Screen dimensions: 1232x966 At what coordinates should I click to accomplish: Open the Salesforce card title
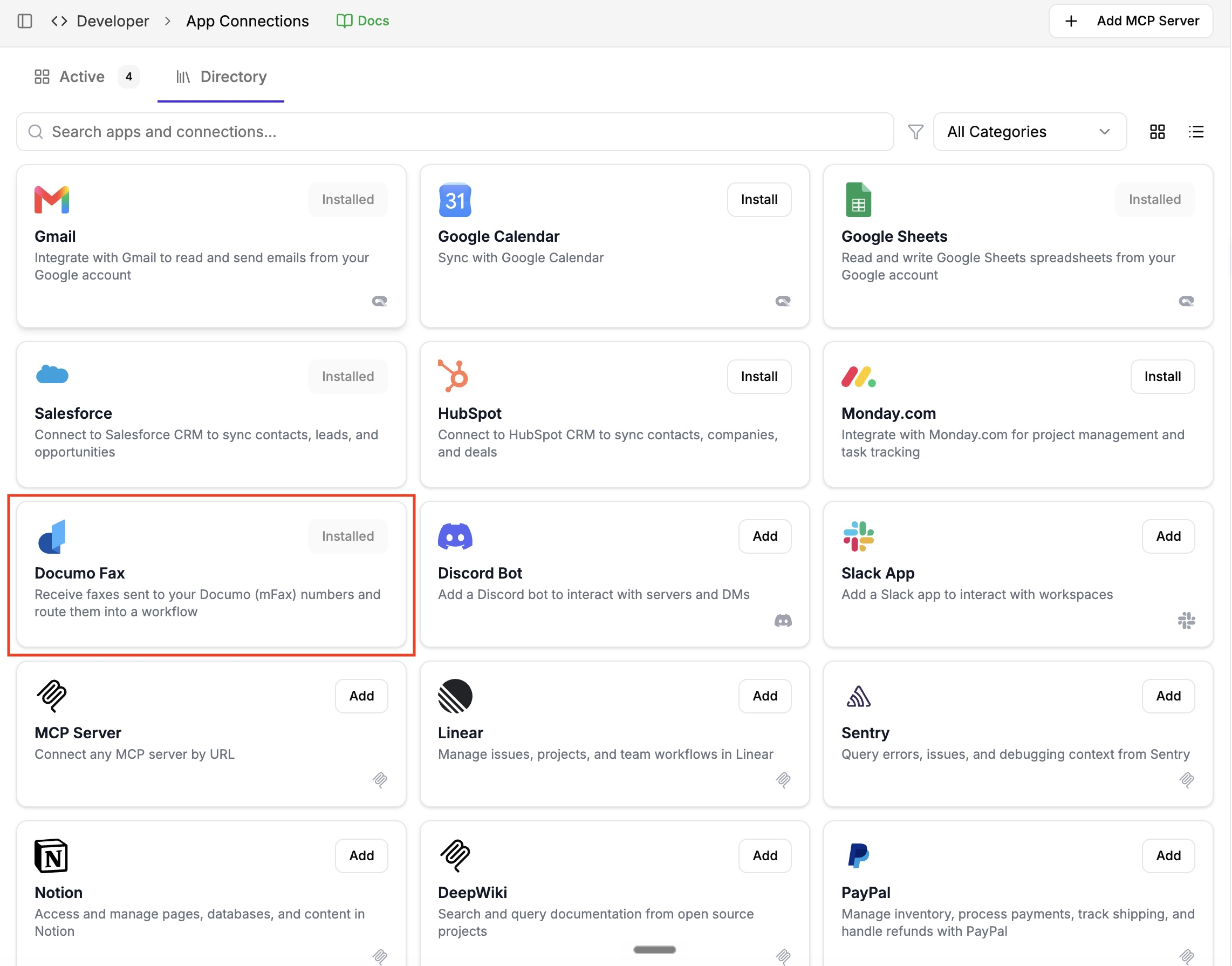[73, 413]
